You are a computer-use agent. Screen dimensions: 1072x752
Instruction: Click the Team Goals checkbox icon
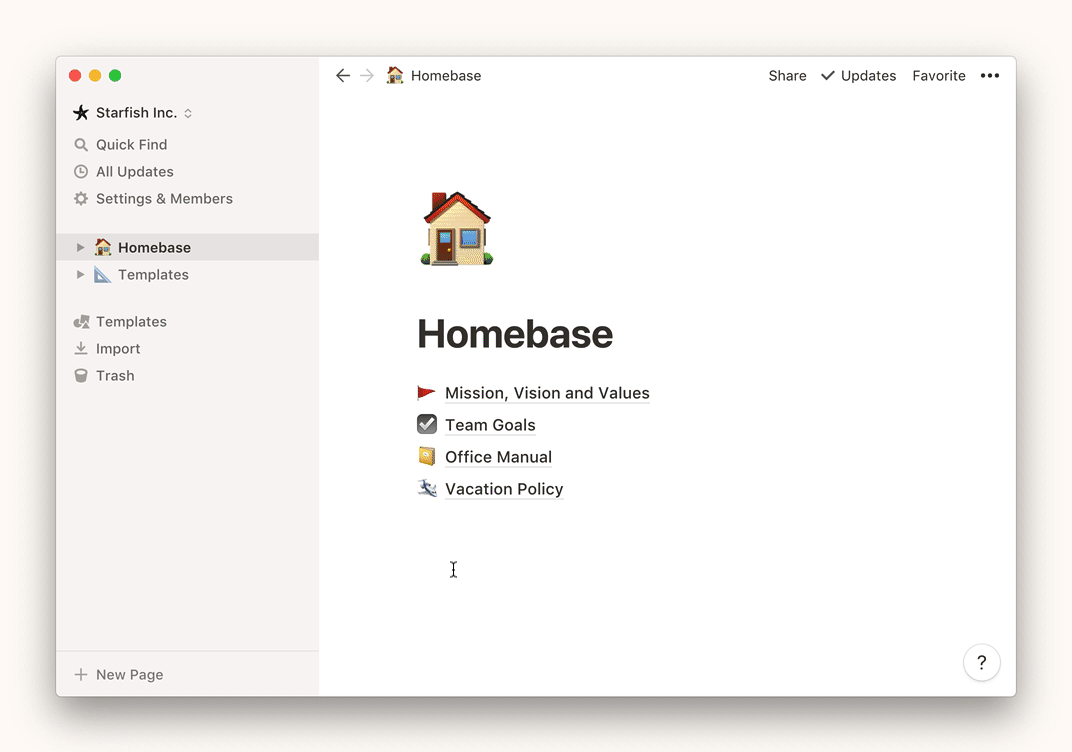[x=427, y=424]
